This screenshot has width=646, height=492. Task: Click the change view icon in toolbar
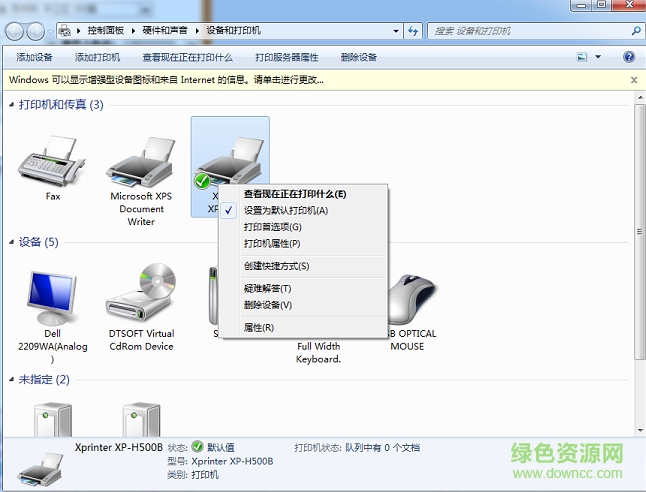coord(582,57)
